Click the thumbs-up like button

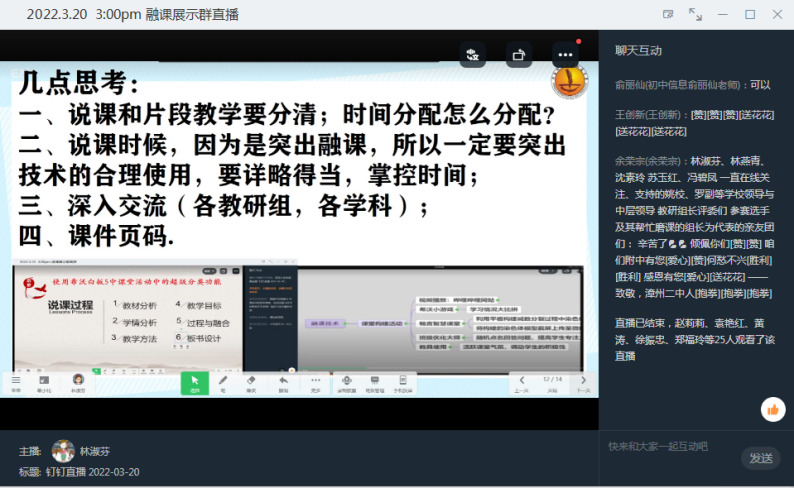click(x=772, y=408)
